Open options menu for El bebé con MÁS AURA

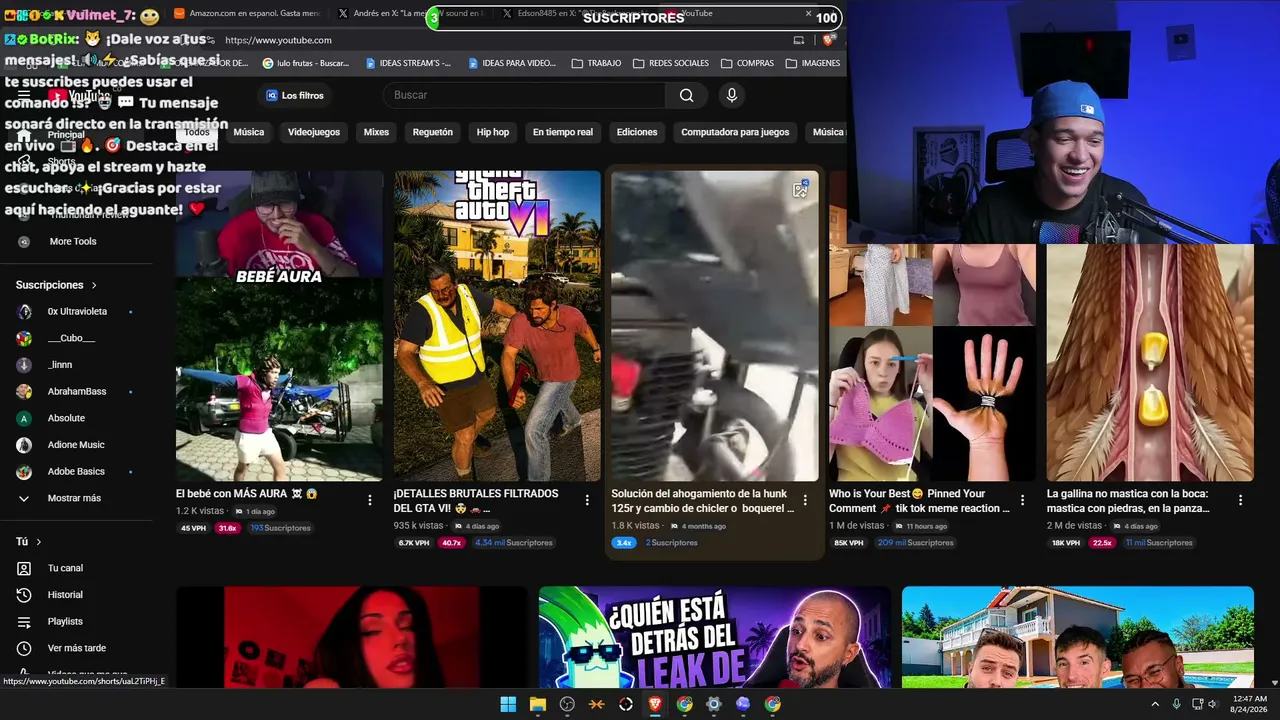tap(369, 500)
